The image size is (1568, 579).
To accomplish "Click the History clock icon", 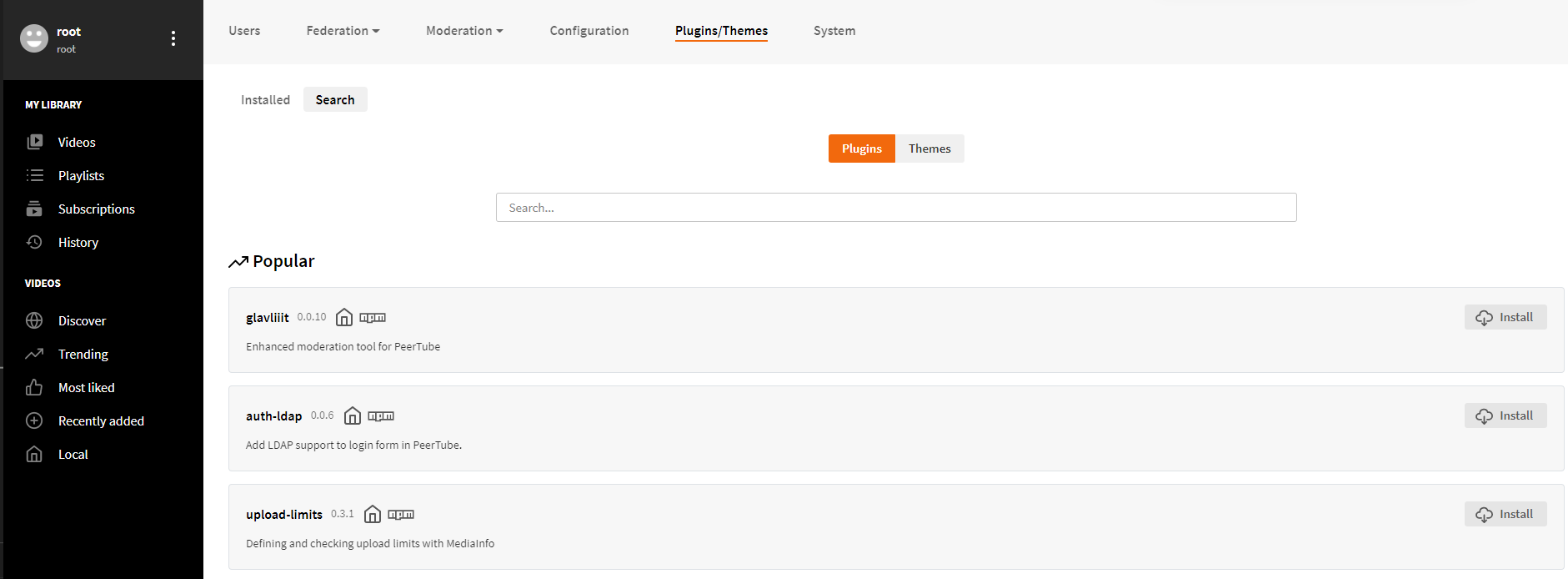I will [34, 242].
